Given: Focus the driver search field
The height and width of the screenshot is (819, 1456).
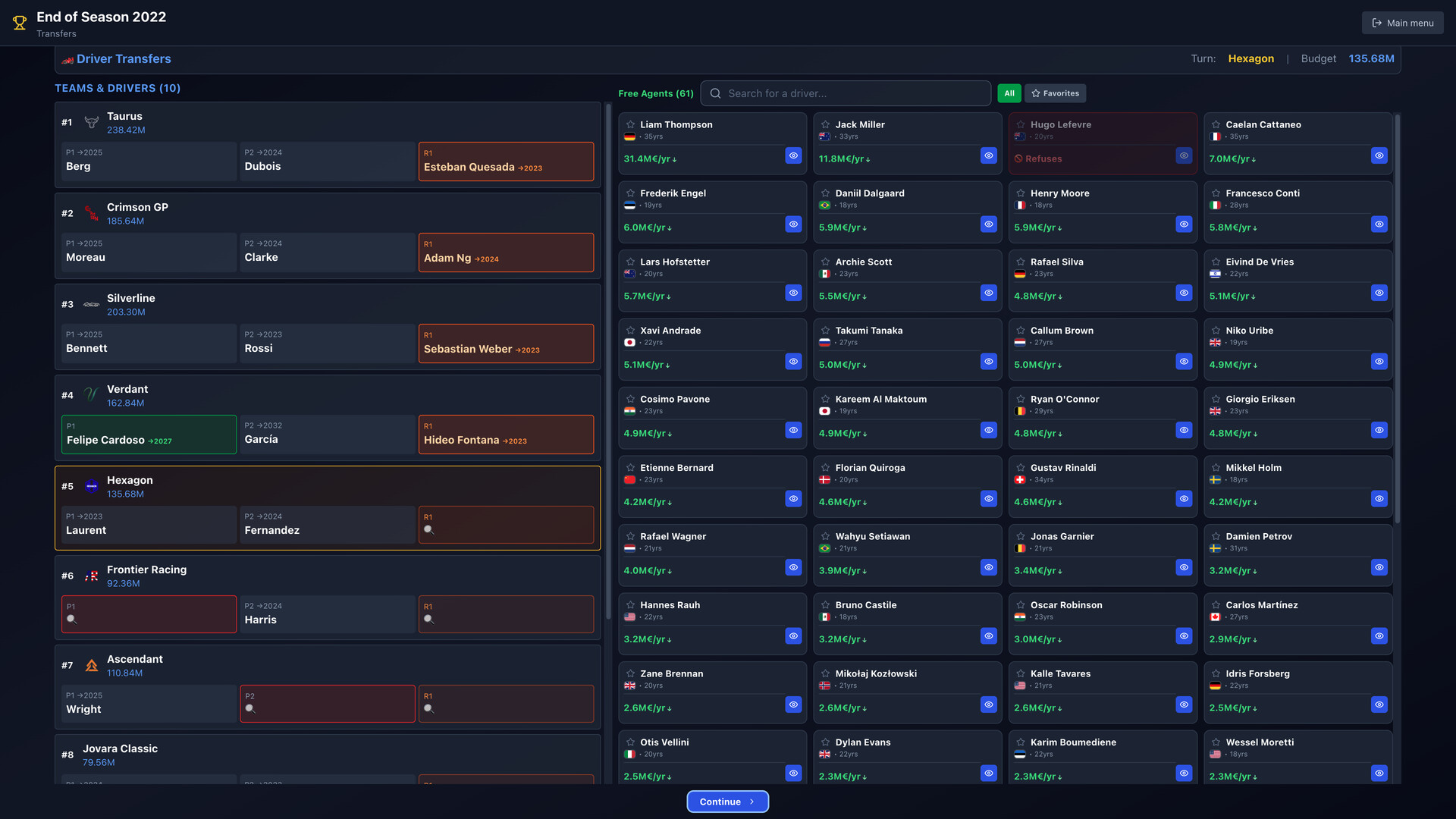Looking at the screenshot, I should (x=846, y=93).
